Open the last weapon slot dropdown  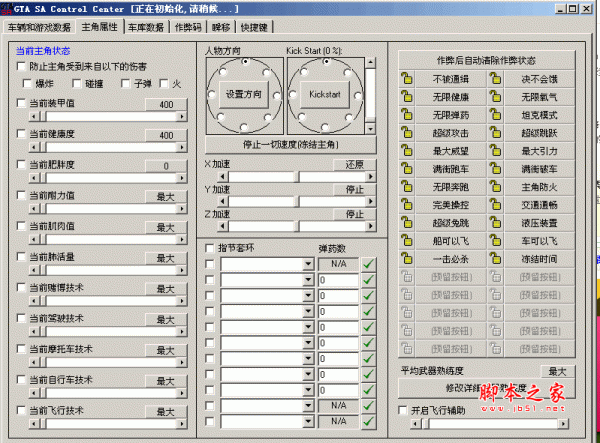point(308,421)
